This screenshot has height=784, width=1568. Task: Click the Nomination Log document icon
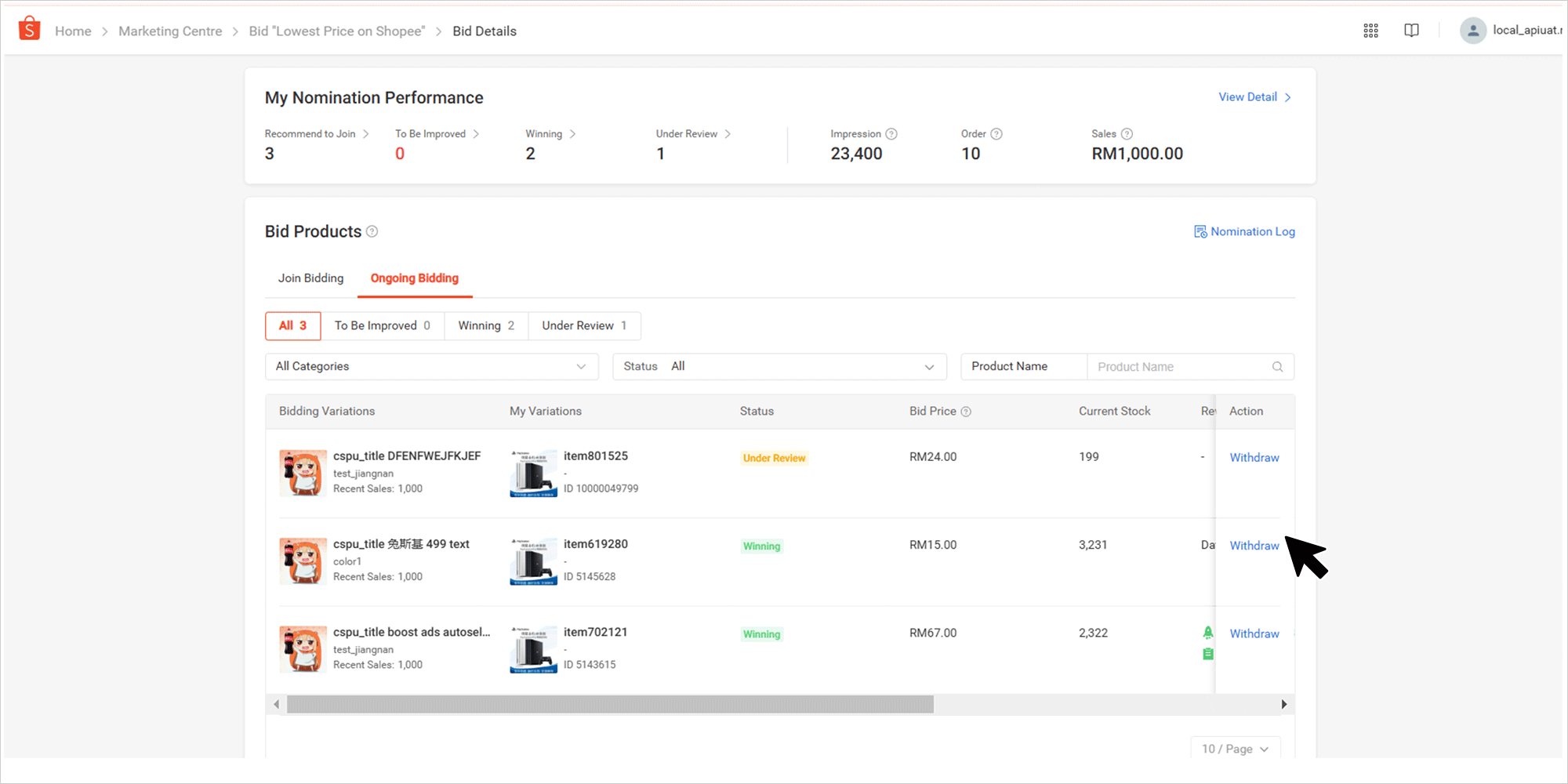click(x=1200, y=231)
